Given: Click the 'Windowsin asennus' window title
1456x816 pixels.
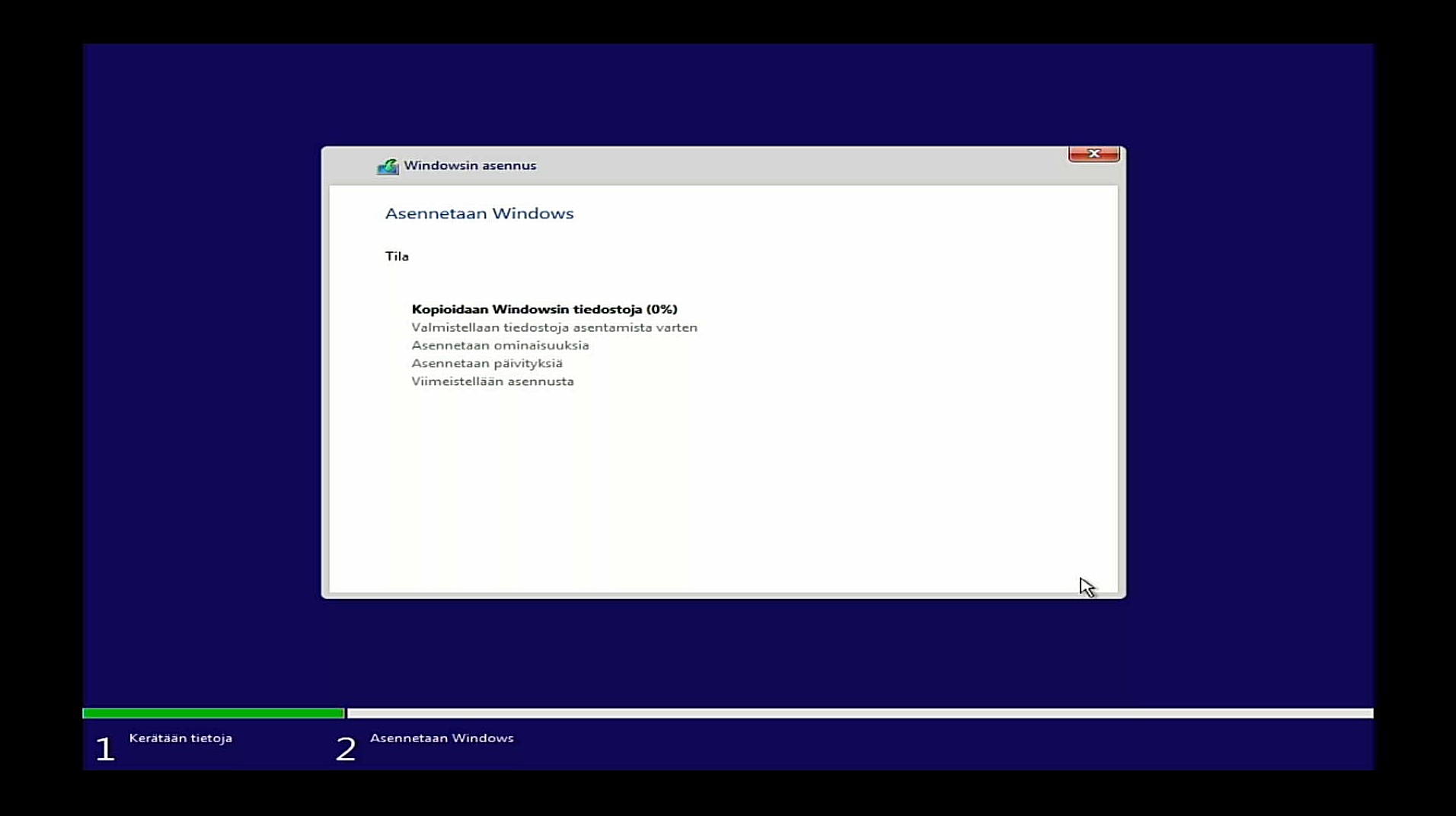Looking at the screenshot, I should coord(470,166).
